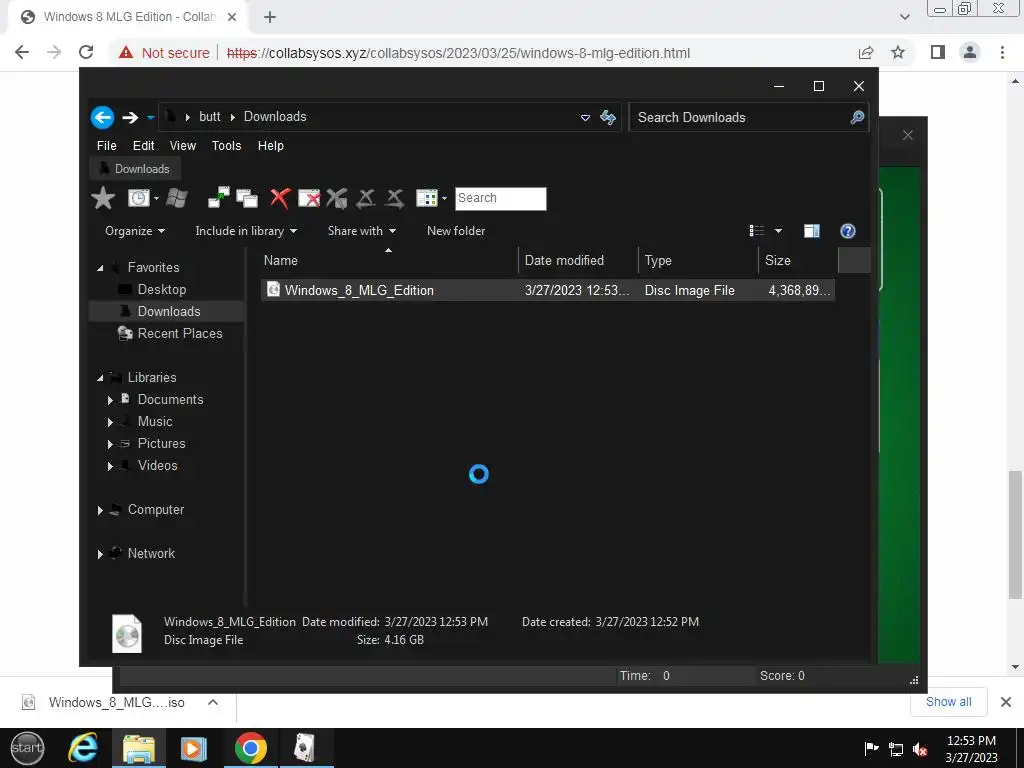This screenshot has height=768, width=1024.
Task: Open the address bar history dropdown
Action: pyautogui.click(x=585, y=118)
